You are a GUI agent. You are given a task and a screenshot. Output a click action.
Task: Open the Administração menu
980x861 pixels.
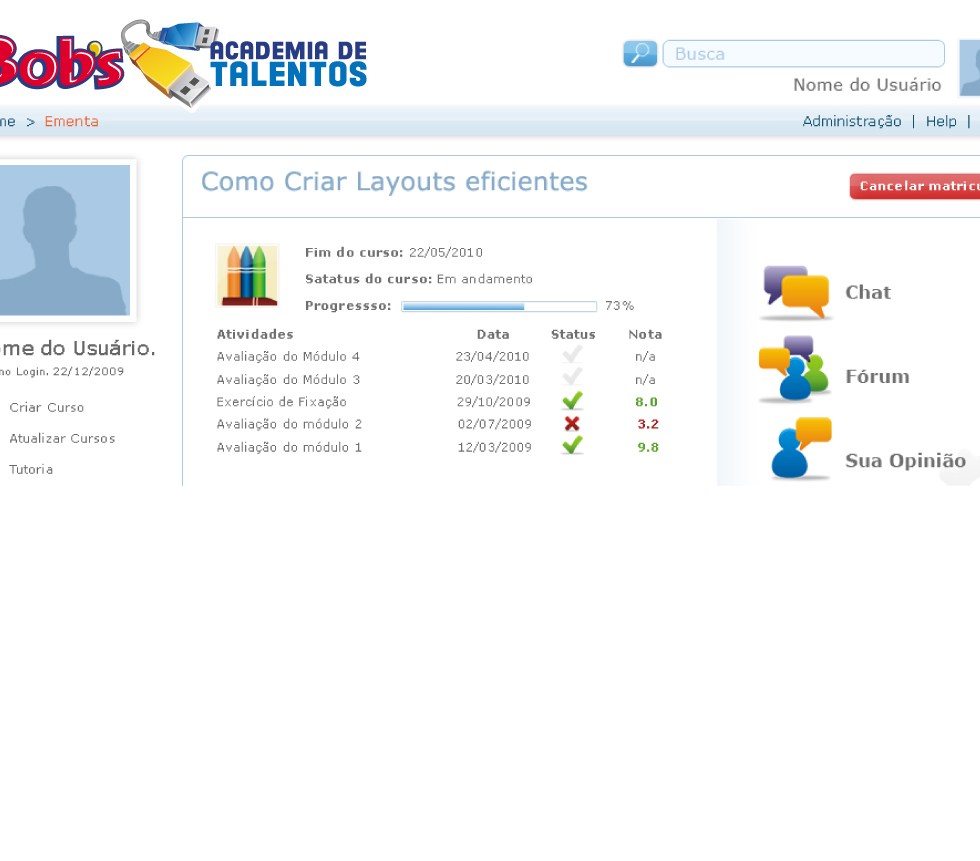pos(851,121)
